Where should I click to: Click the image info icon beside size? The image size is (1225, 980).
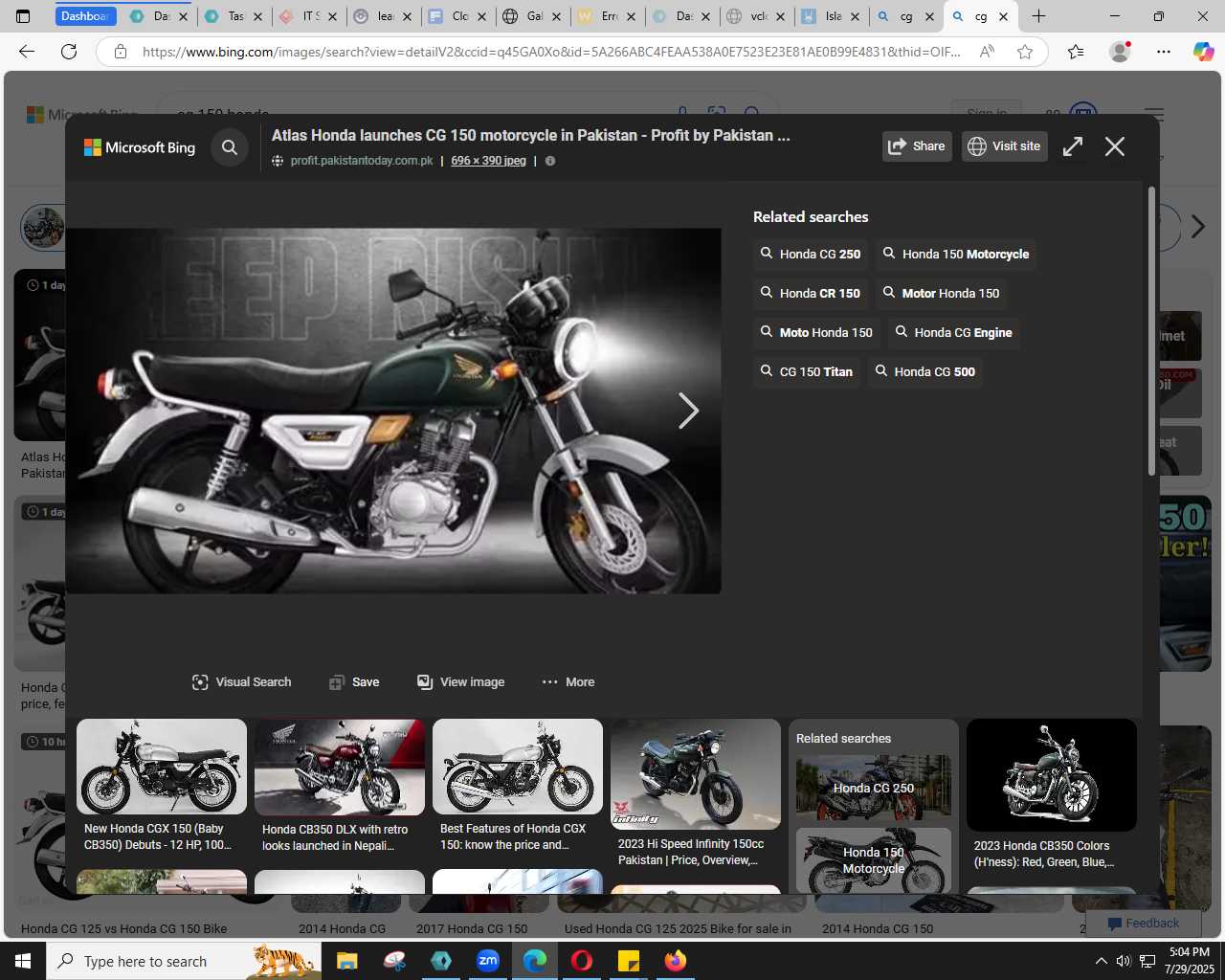tap(550, 161)
